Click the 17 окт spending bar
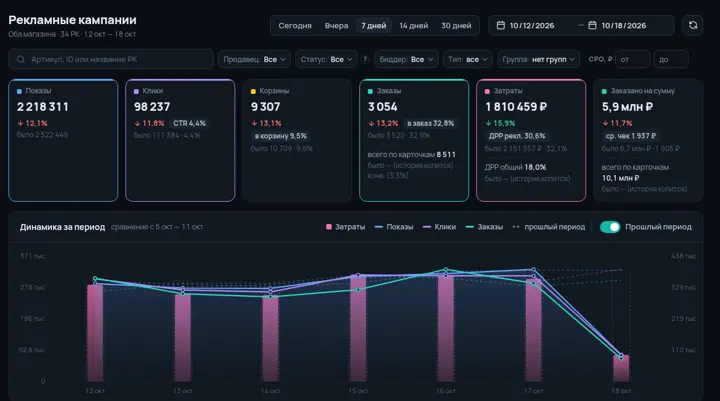Viewport: 720px width, 401px height. pos(534,330)
